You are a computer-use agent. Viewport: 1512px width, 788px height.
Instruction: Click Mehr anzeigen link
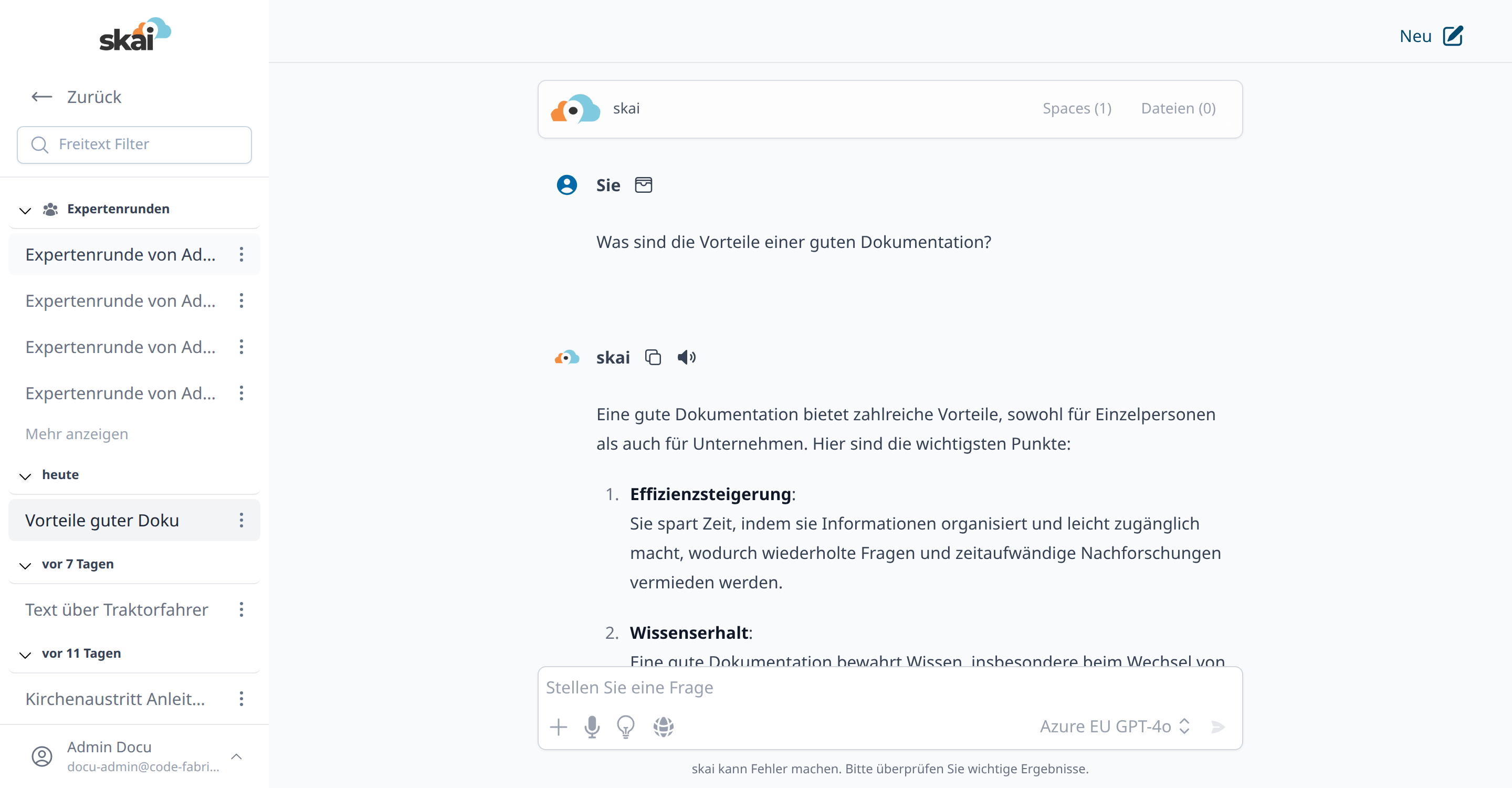click(77, 434)
